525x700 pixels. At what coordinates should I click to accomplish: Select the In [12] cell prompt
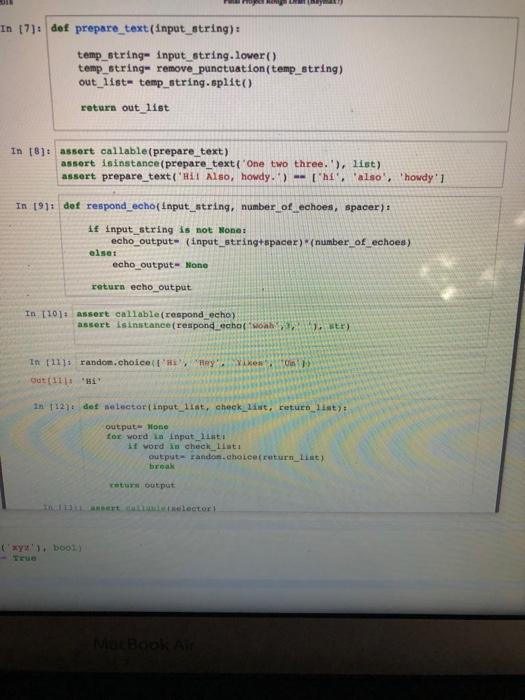[54, 406]
